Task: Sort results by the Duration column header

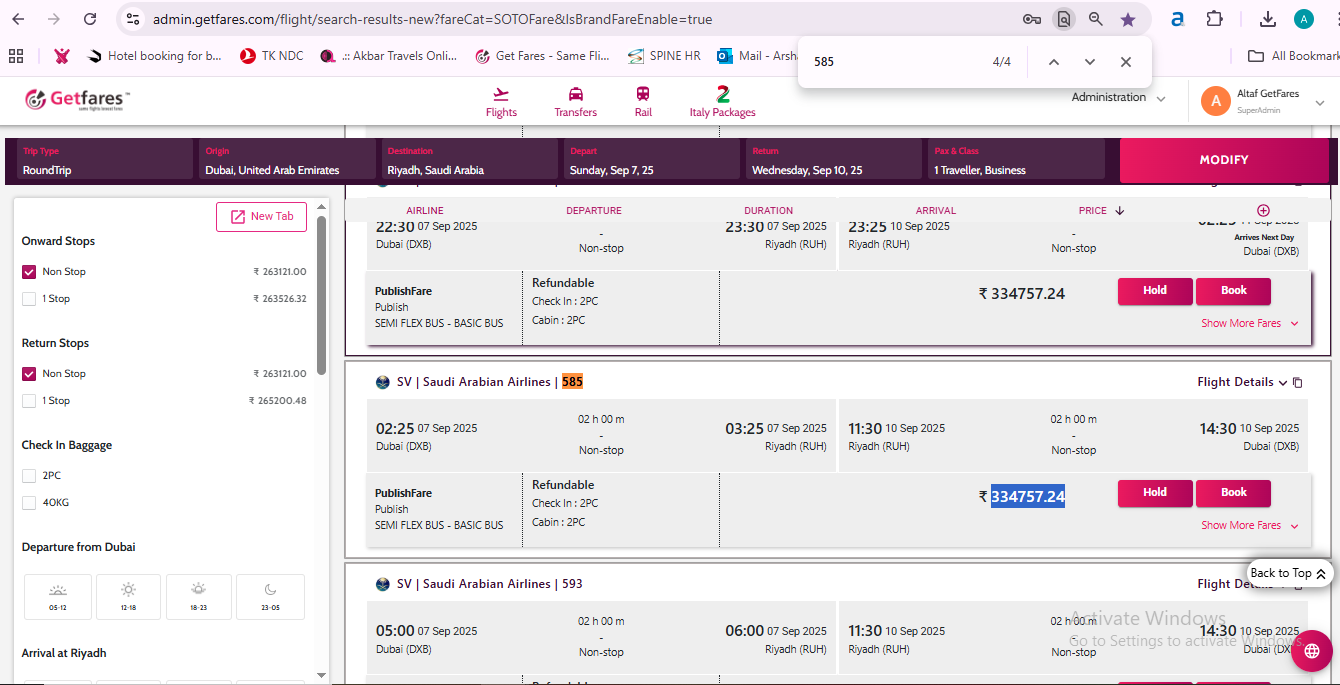Action: (768, 211)
